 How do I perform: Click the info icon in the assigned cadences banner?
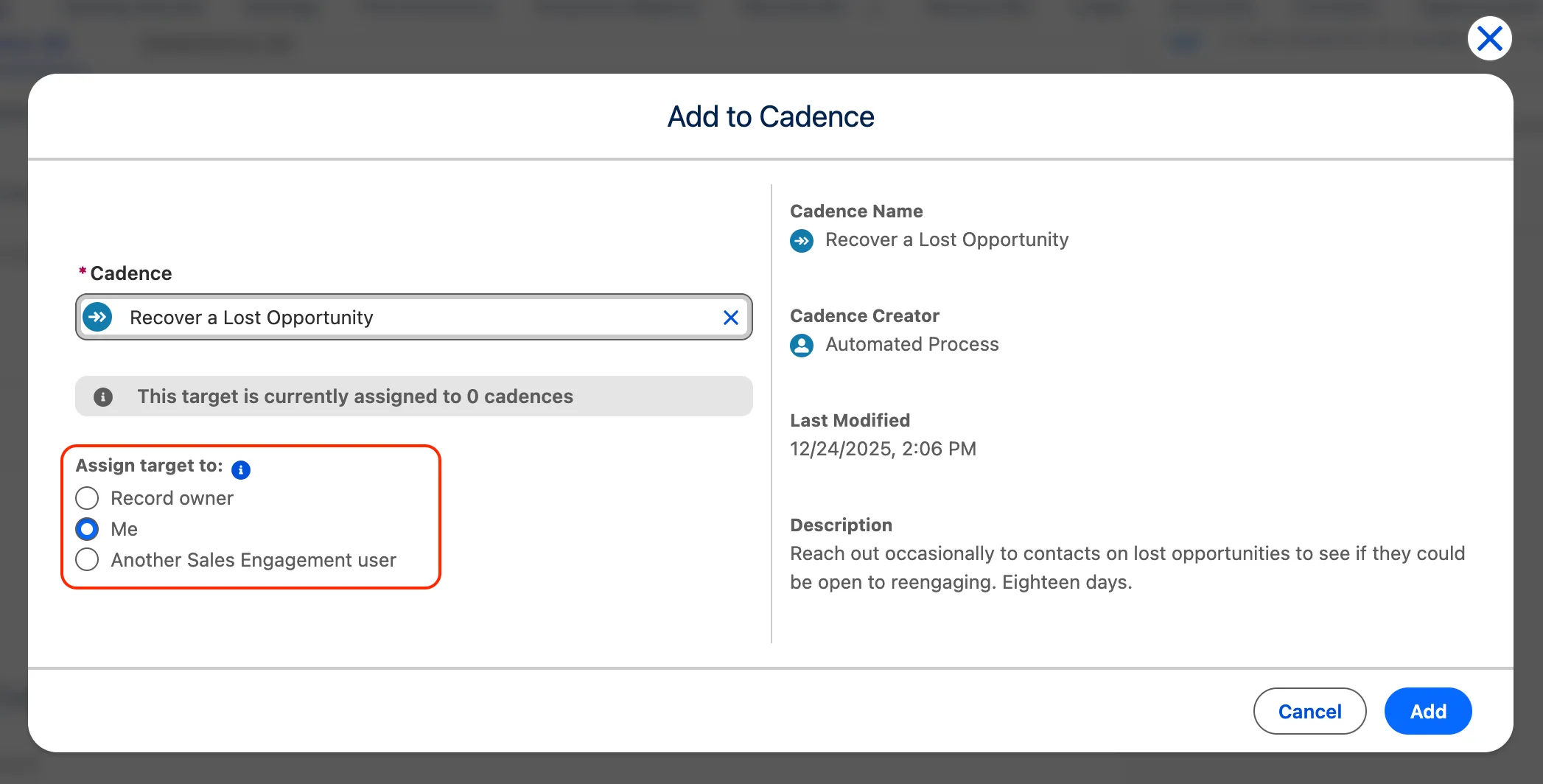(103, 397)
